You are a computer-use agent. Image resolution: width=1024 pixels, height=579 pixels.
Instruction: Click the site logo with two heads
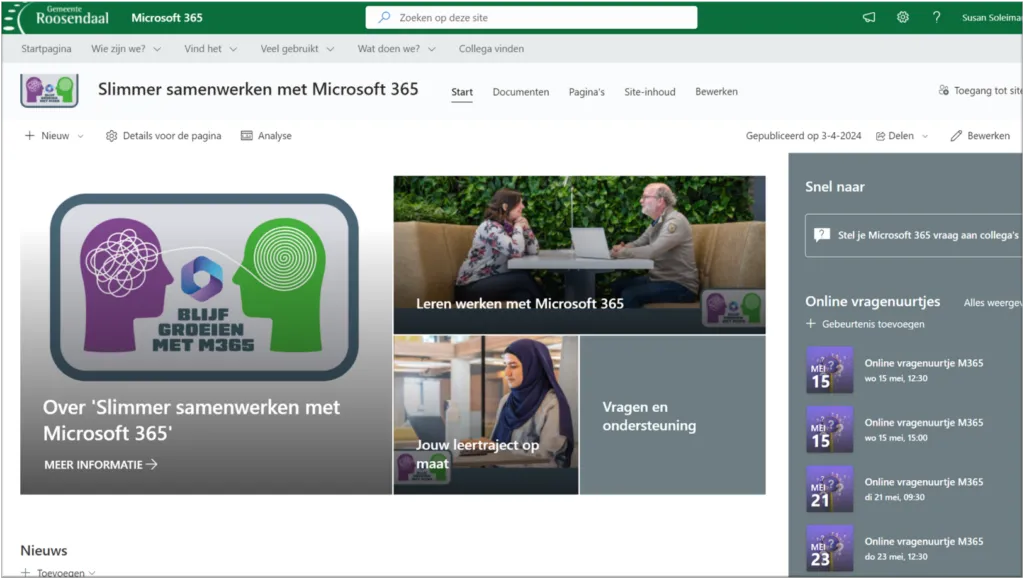[x=50, y=91]
